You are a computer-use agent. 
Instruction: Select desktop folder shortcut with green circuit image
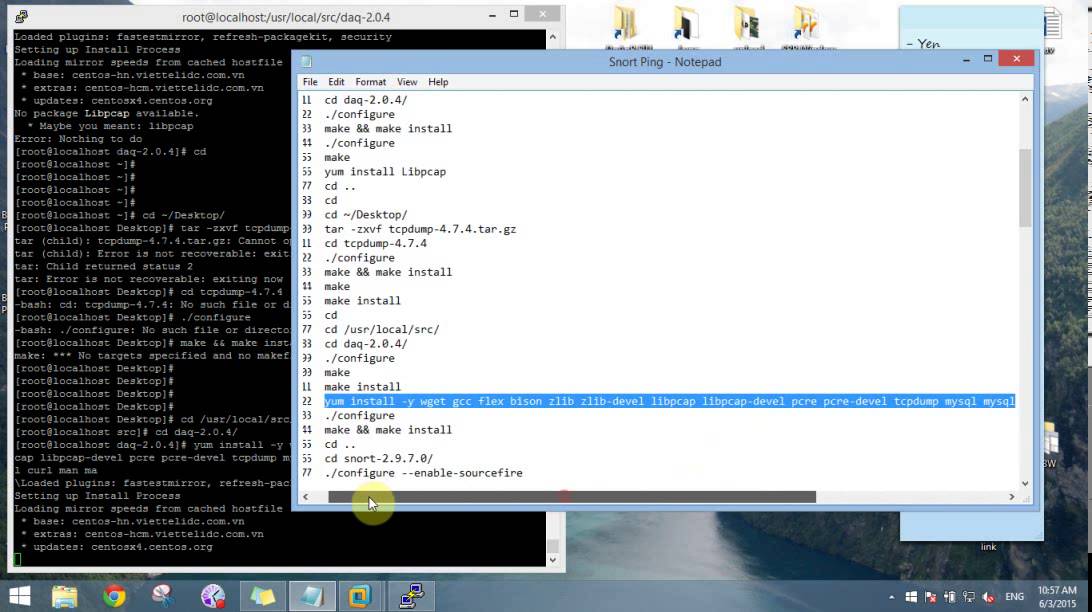coord(747,26)
